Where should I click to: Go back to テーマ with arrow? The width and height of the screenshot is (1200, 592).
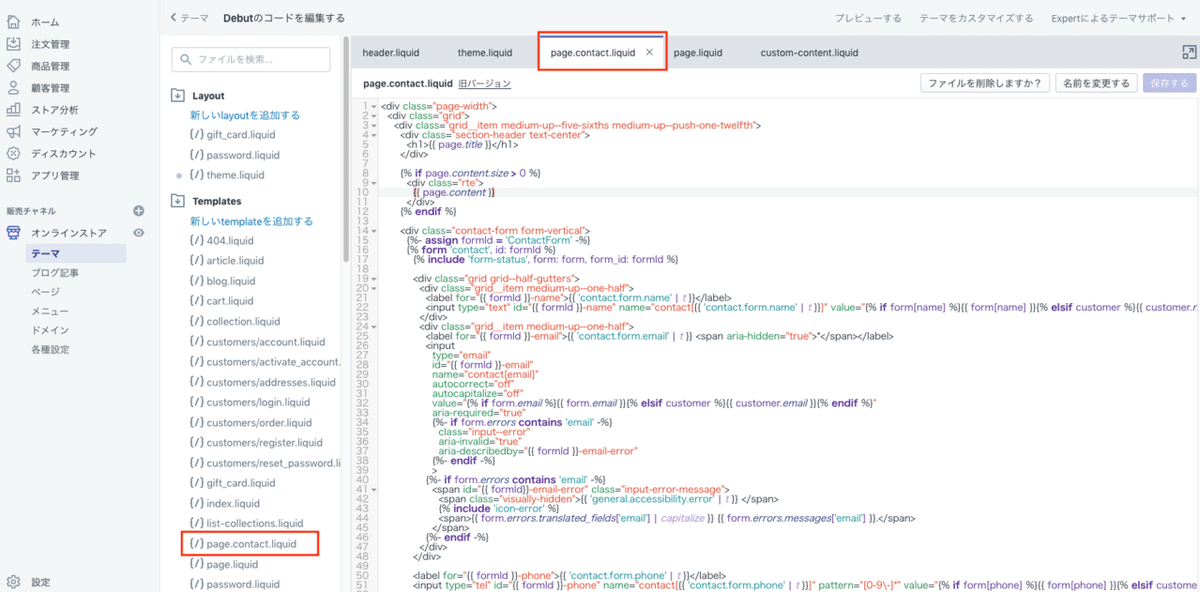(189, 17)
